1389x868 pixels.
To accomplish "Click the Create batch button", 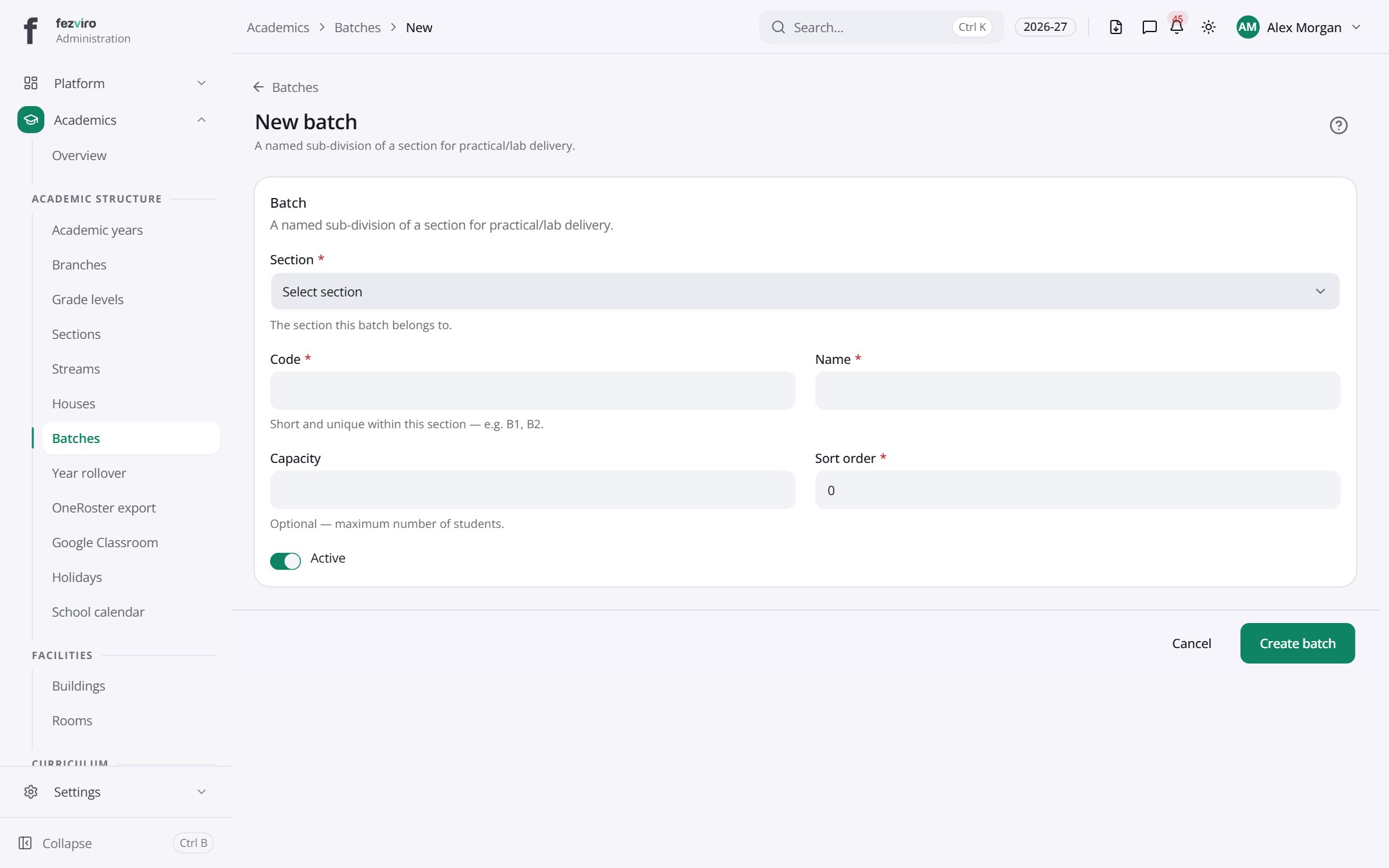I will coord(1297,643).
